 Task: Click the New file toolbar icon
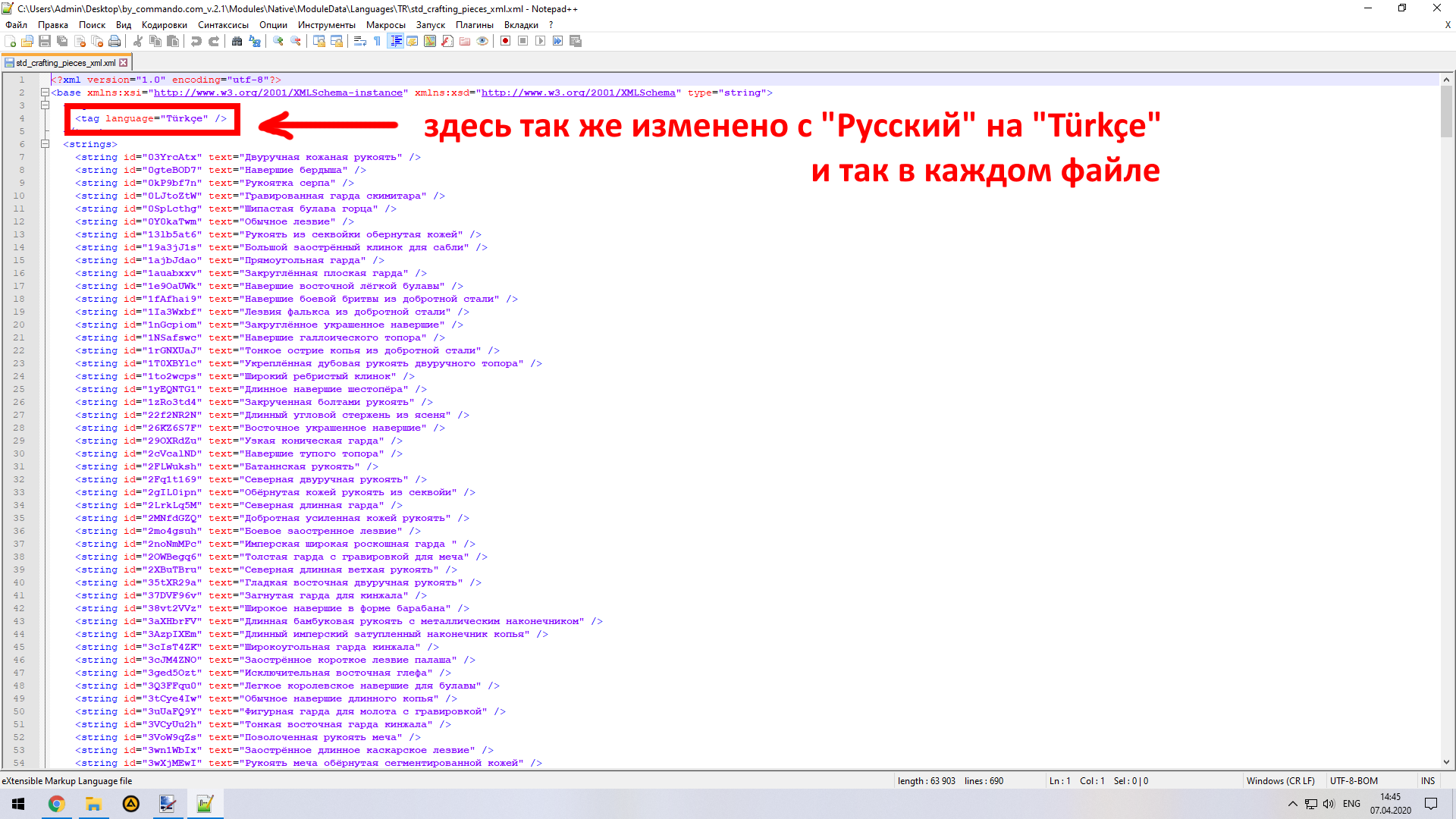tap(11, 41)
